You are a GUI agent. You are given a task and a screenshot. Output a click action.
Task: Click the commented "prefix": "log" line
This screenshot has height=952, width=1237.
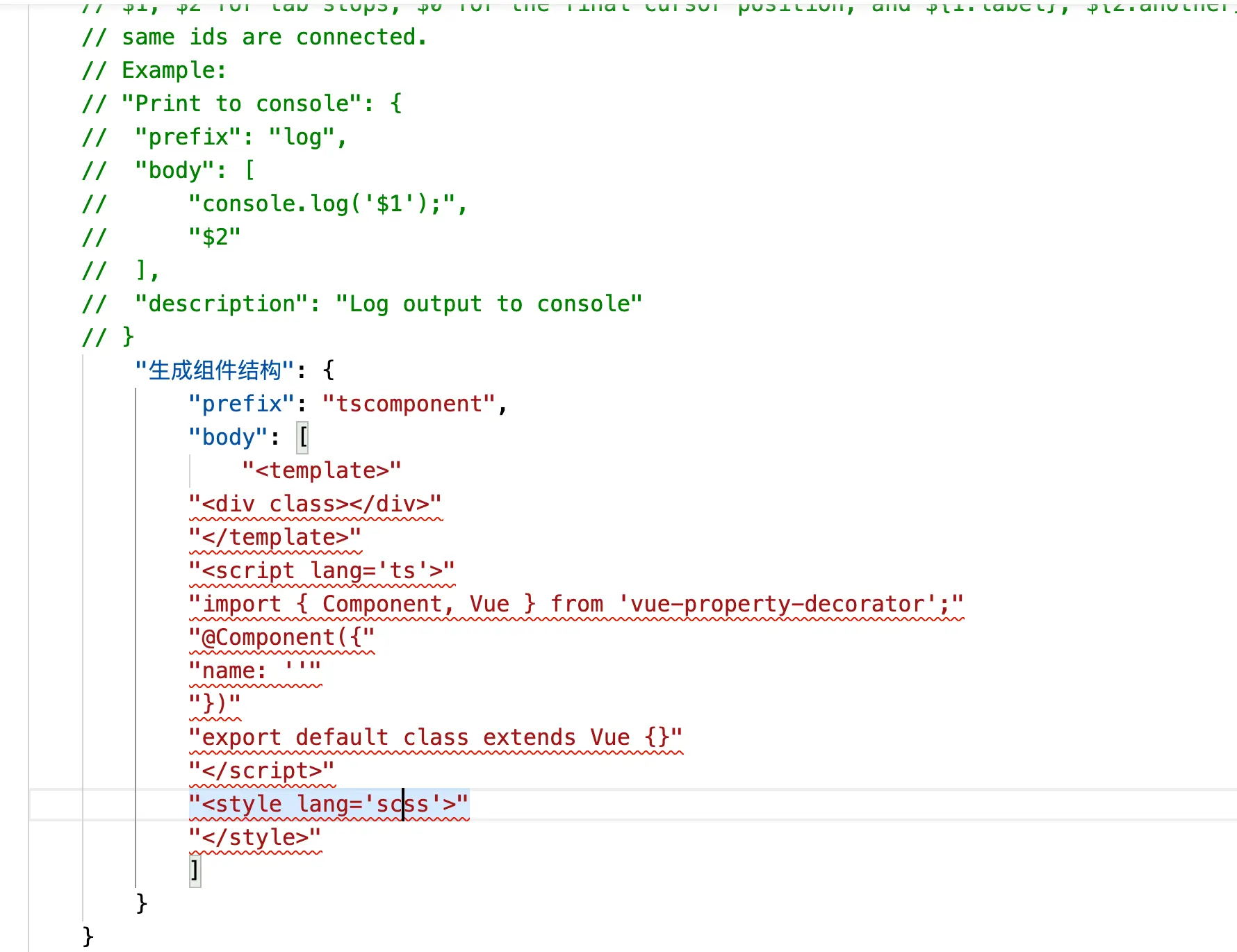(214, 137)
